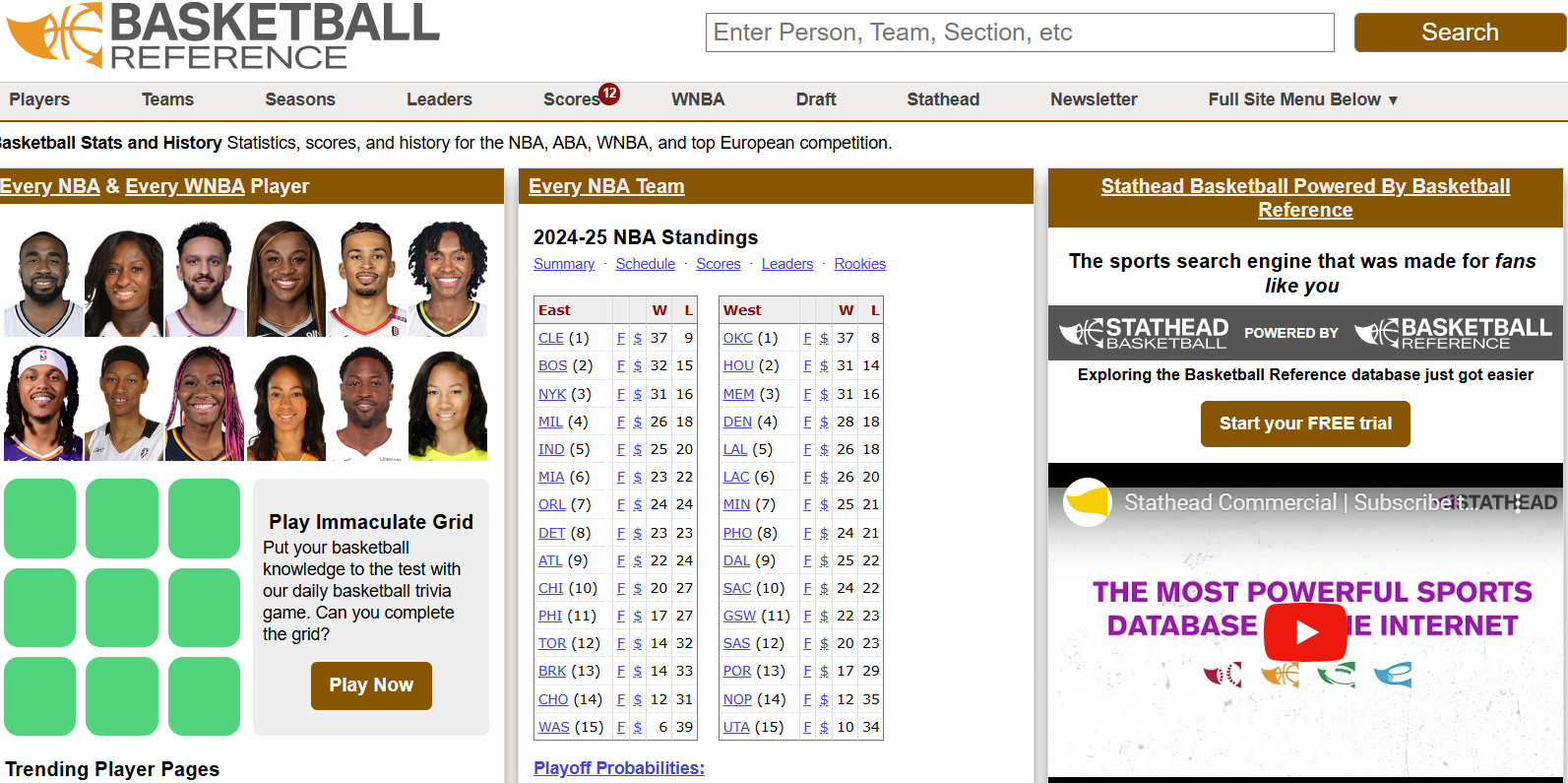Open the GSW team link

coord(740,616)
